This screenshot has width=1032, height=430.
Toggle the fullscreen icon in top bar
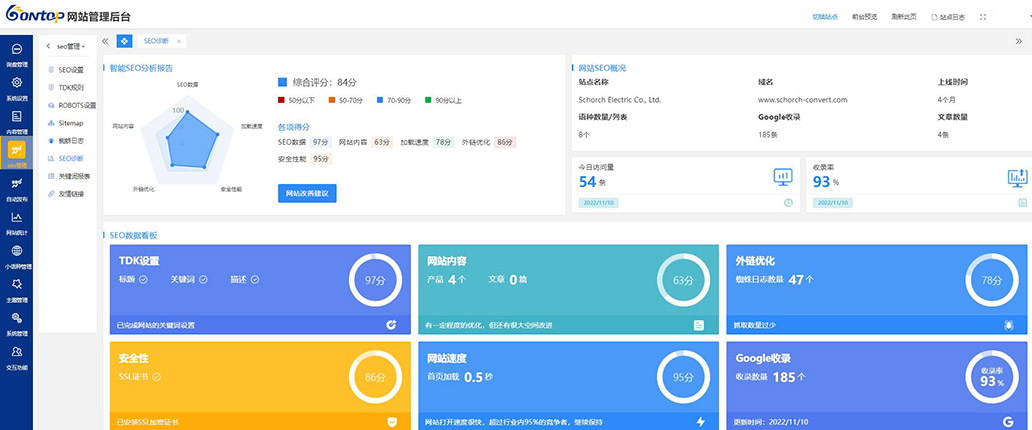(x=983, y=17)
